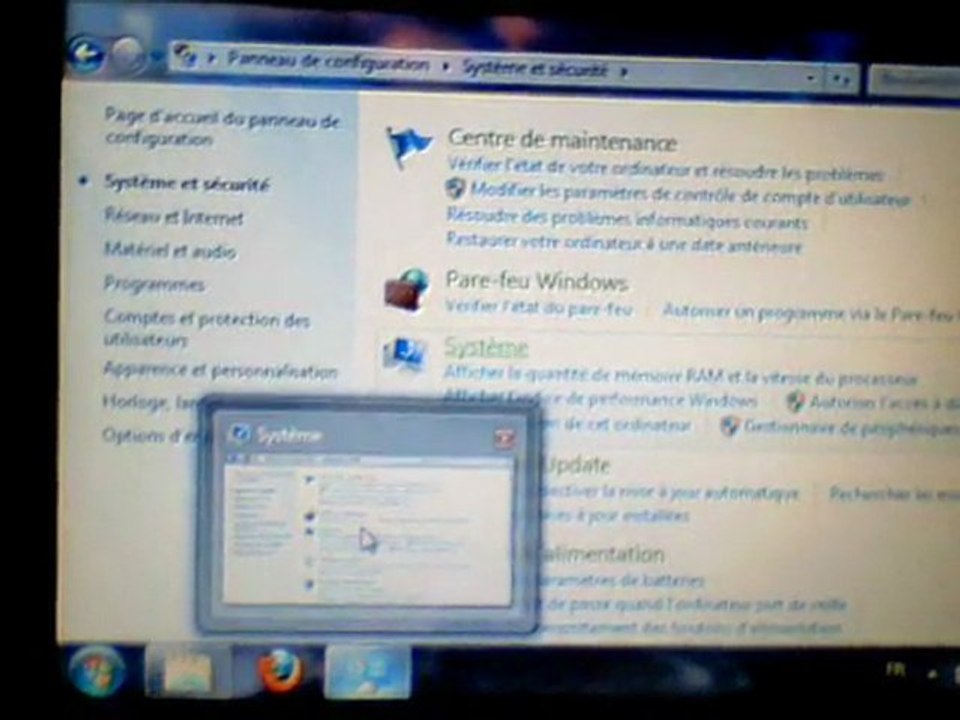Click the FR language indicator in tray

click(894, 670)
